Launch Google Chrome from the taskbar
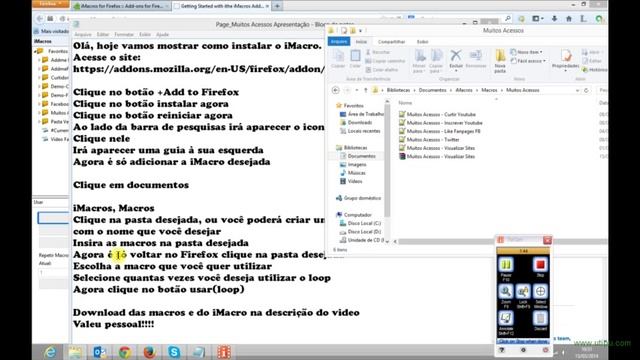This screenshot has height=360, width=640. pyautogui.click(x=125, y=352)
